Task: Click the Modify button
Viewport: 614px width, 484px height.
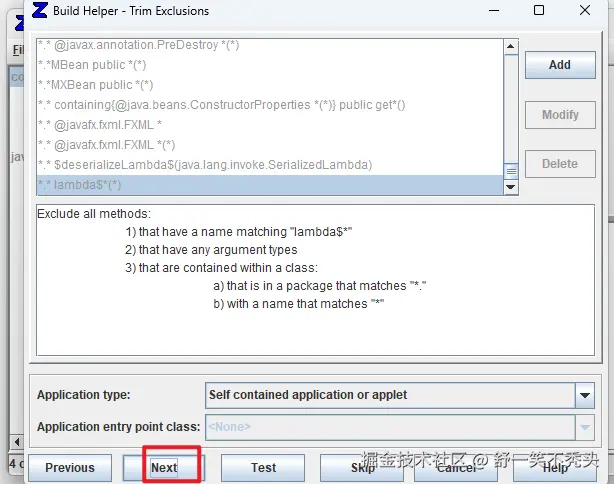Action: pyautogui.click(x=560, y=115)
